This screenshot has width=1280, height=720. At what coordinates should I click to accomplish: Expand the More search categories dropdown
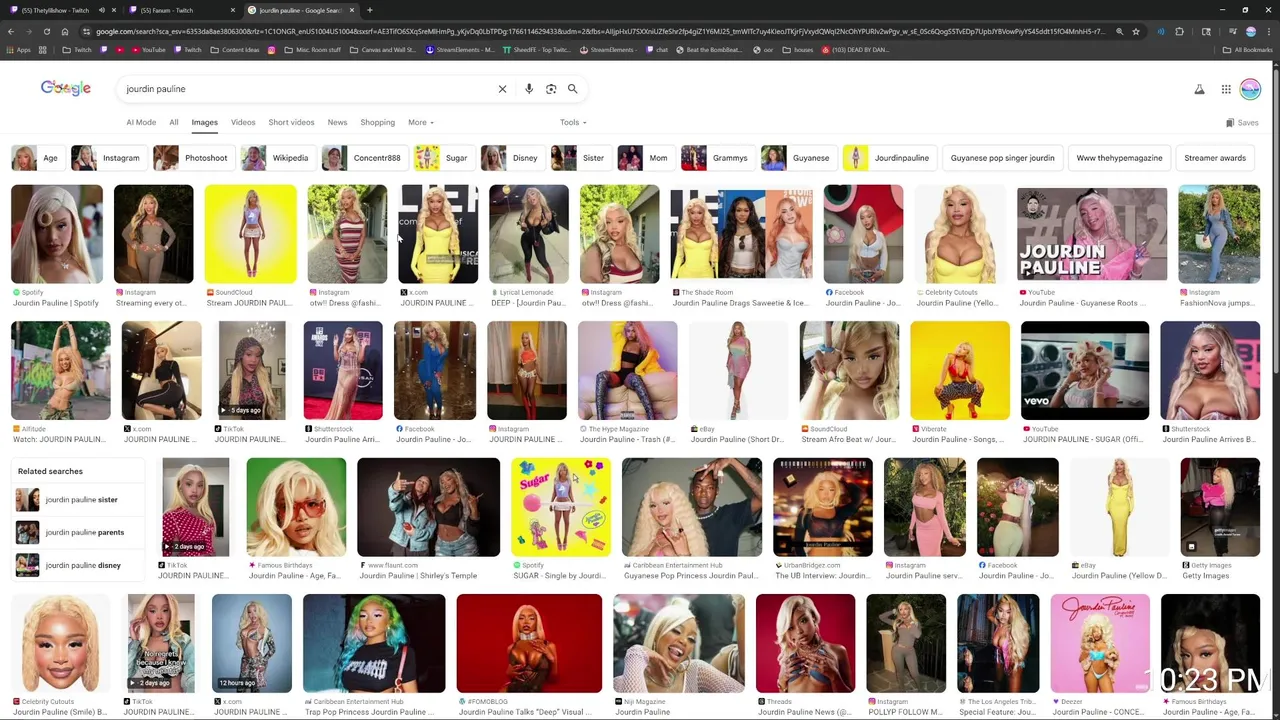[420, 122]
